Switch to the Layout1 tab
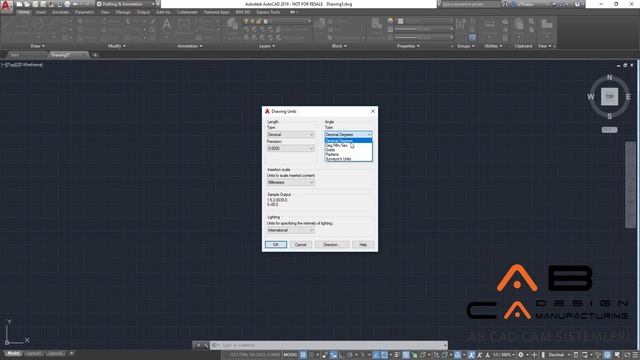The image size is (640, 360). (34, 353)
